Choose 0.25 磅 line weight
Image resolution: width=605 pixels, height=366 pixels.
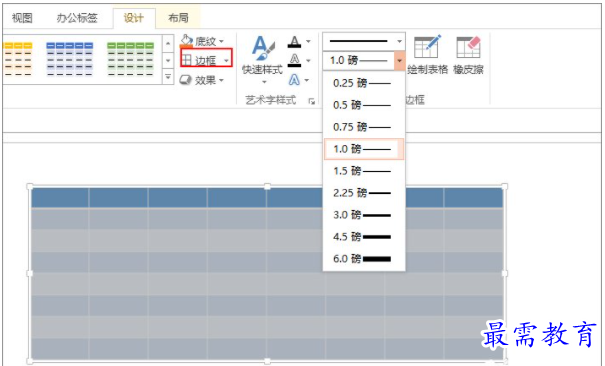(x=364, y=83)
